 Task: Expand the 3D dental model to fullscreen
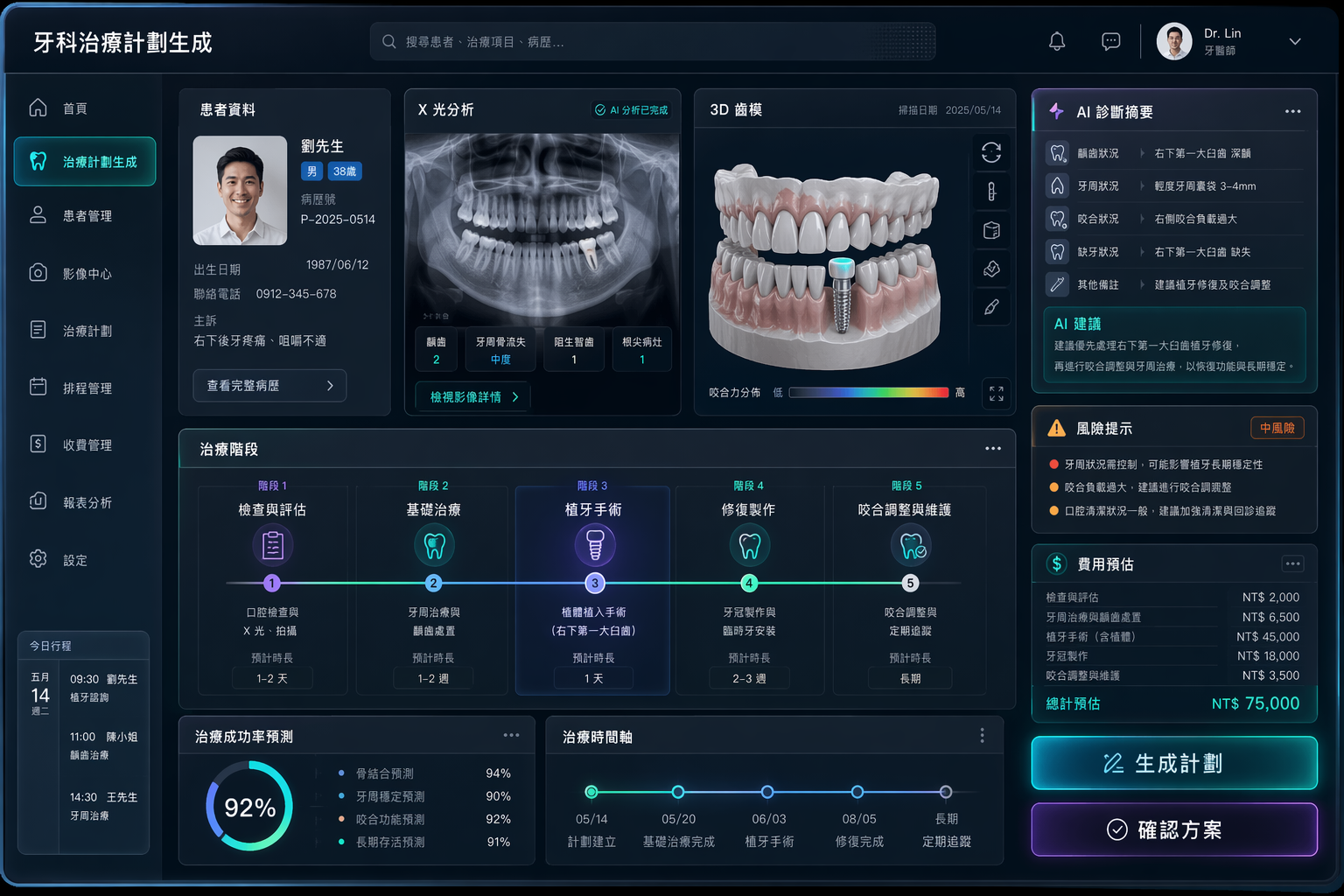coord(996,394)
